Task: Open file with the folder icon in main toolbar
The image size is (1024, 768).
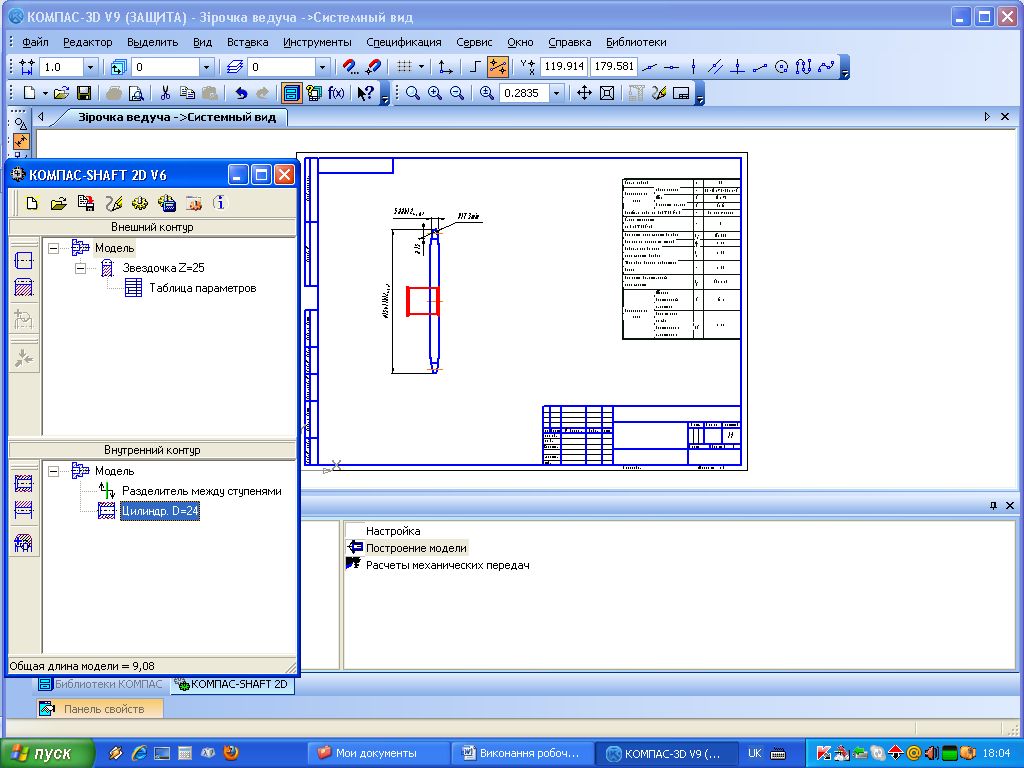Action: pyautogui.click(x=61, y=93)
